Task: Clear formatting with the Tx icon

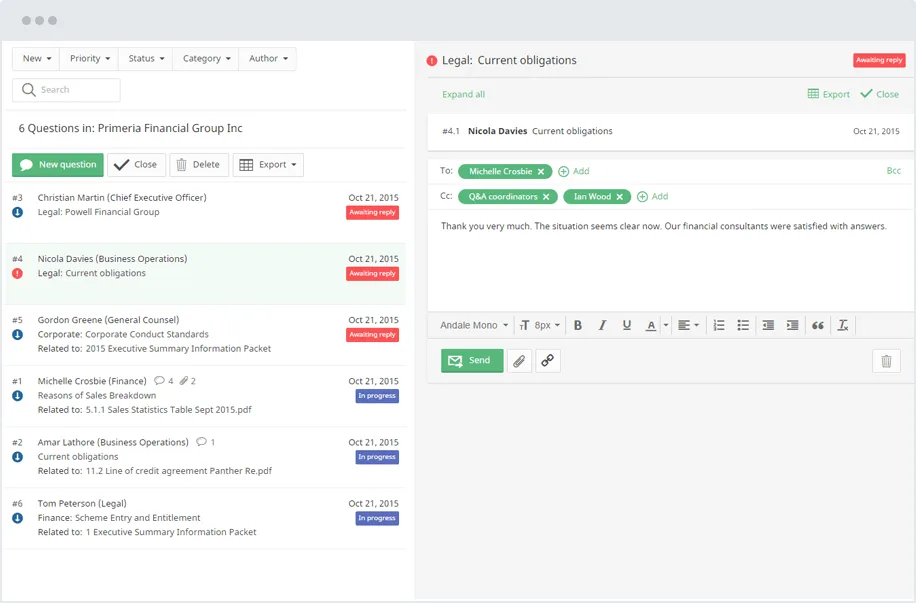Action: [x=843, y=324]
